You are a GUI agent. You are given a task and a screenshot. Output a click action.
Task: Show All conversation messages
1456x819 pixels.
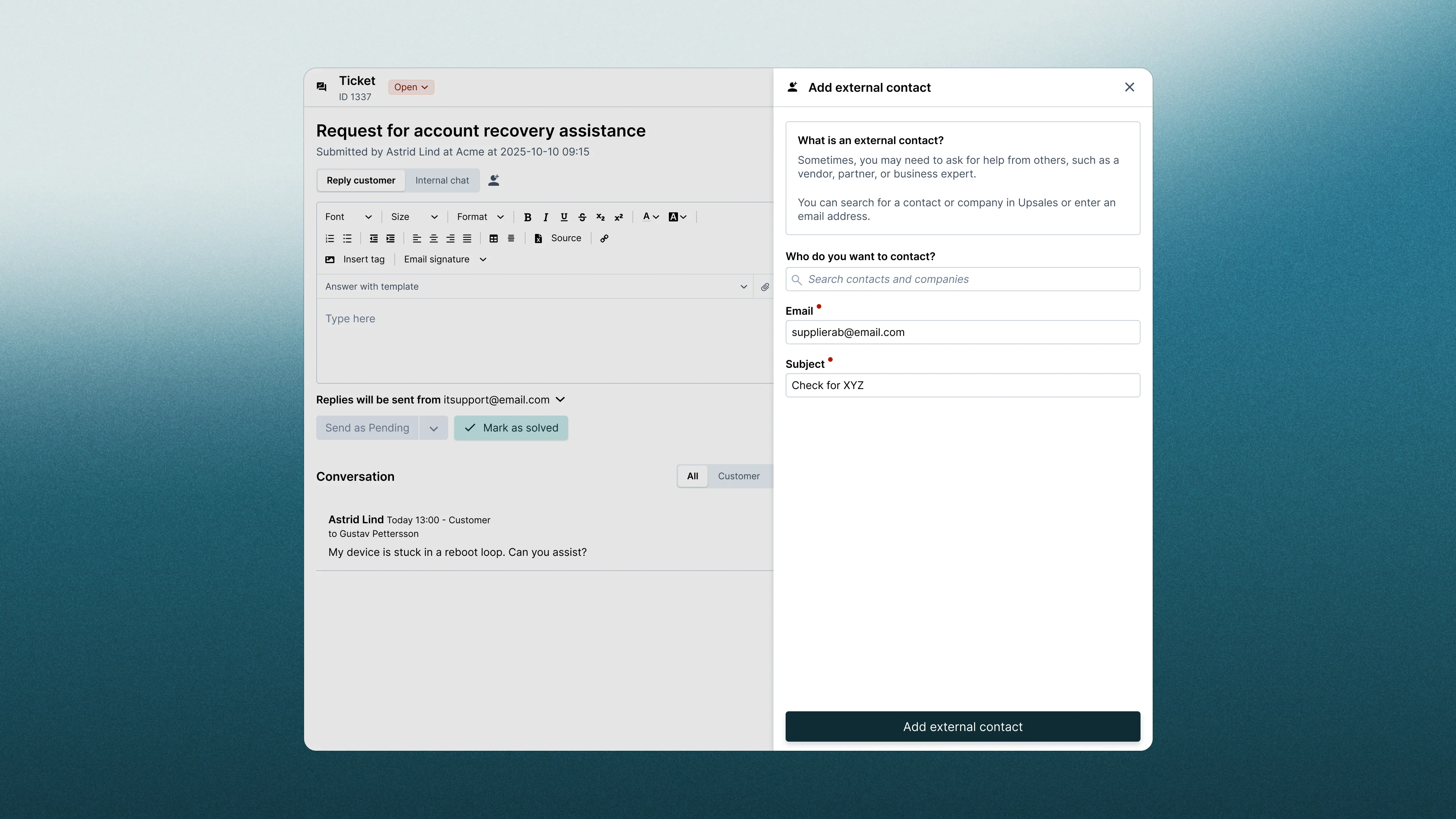[692, 477]
